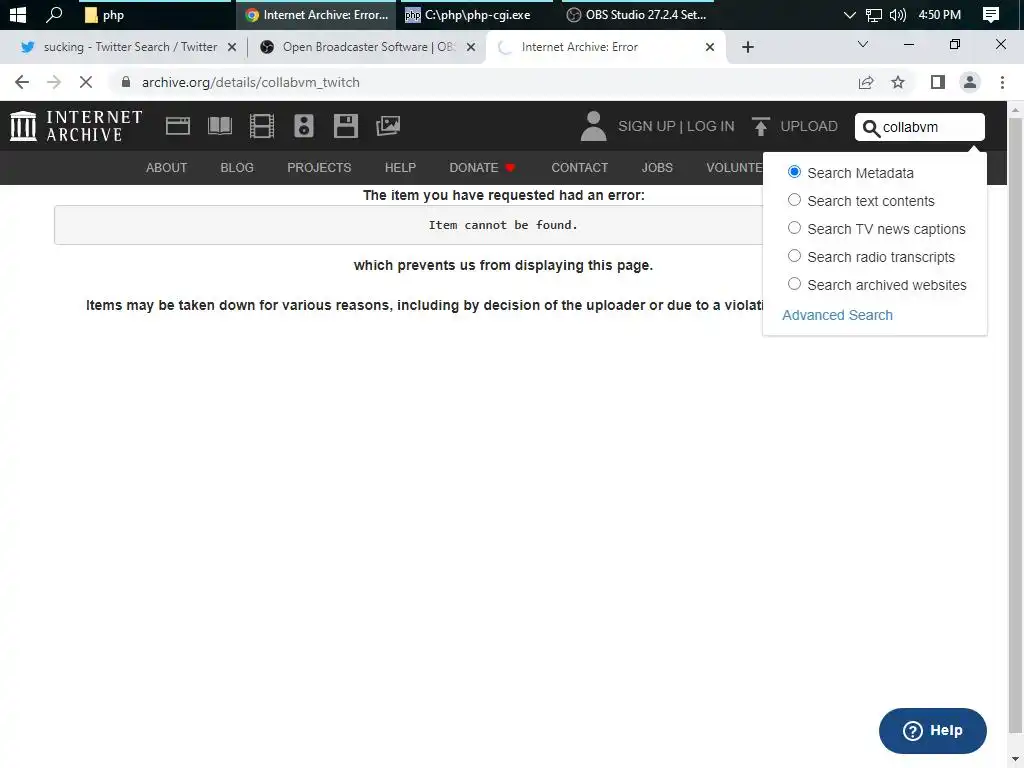Open the HELP nav item
The width and height of the screenshot is (1024, 768).
(400, 168)
